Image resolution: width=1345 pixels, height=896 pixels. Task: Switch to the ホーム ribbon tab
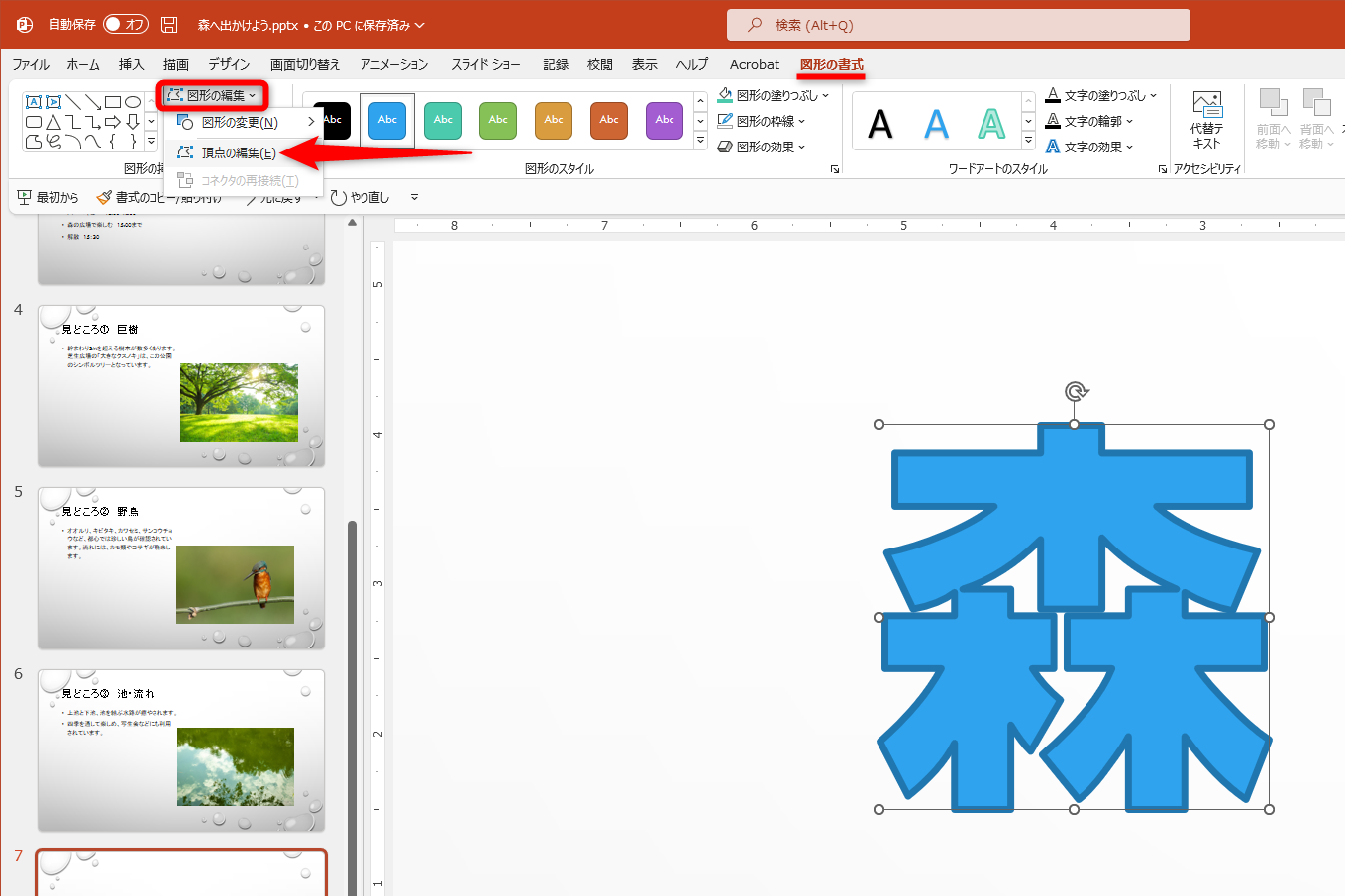click(82, 63)
